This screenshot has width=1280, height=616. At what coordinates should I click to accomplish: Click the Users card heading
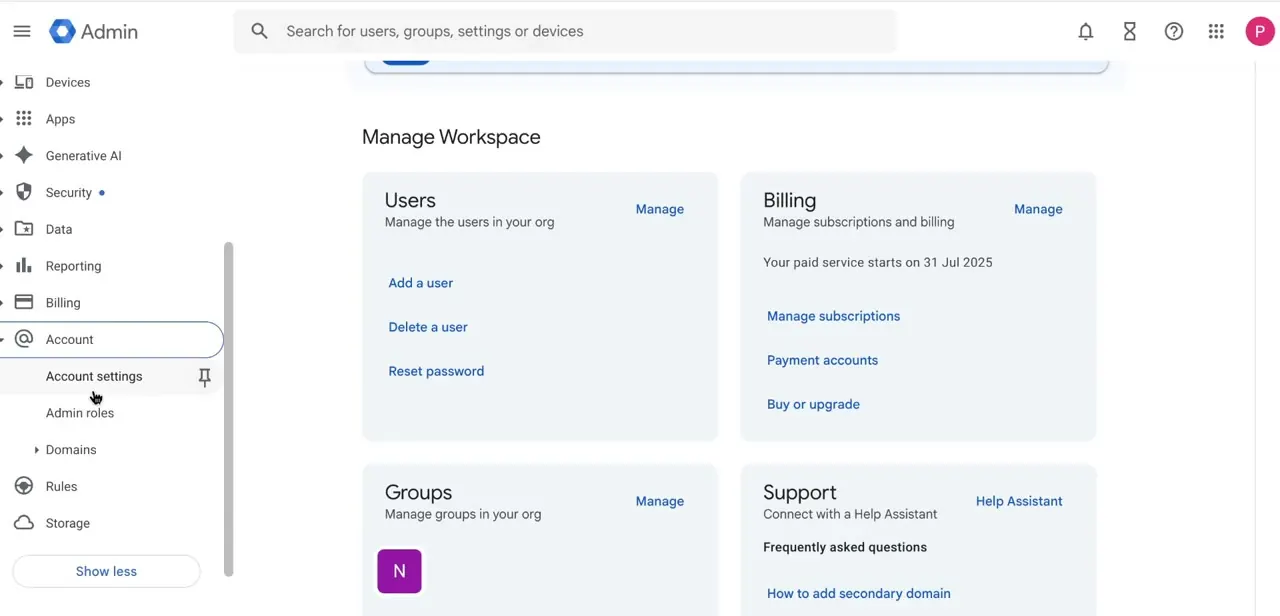(410, 200)
